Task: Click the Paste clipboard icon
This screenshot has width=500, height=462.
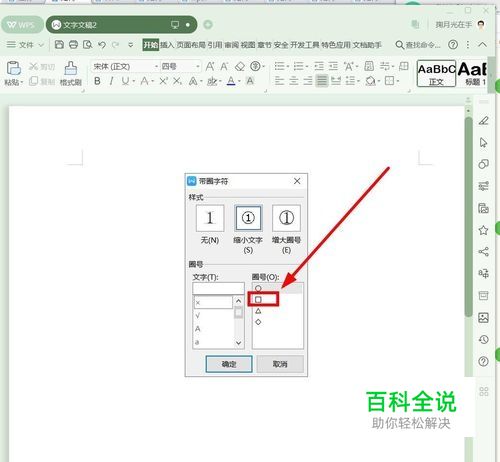Action: [x=14, y=68]
